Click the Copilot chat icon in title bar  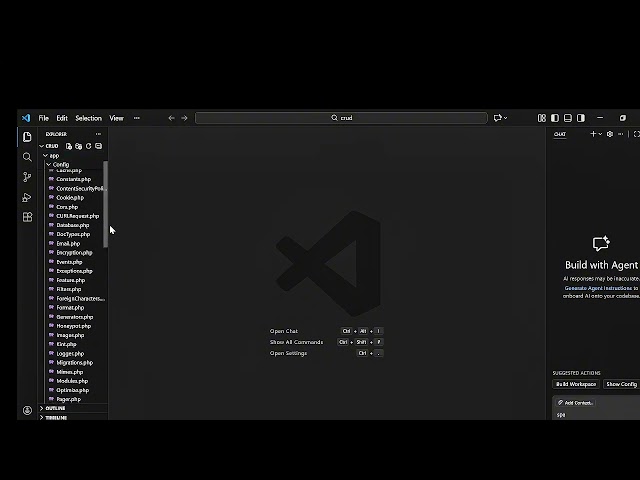497,118
